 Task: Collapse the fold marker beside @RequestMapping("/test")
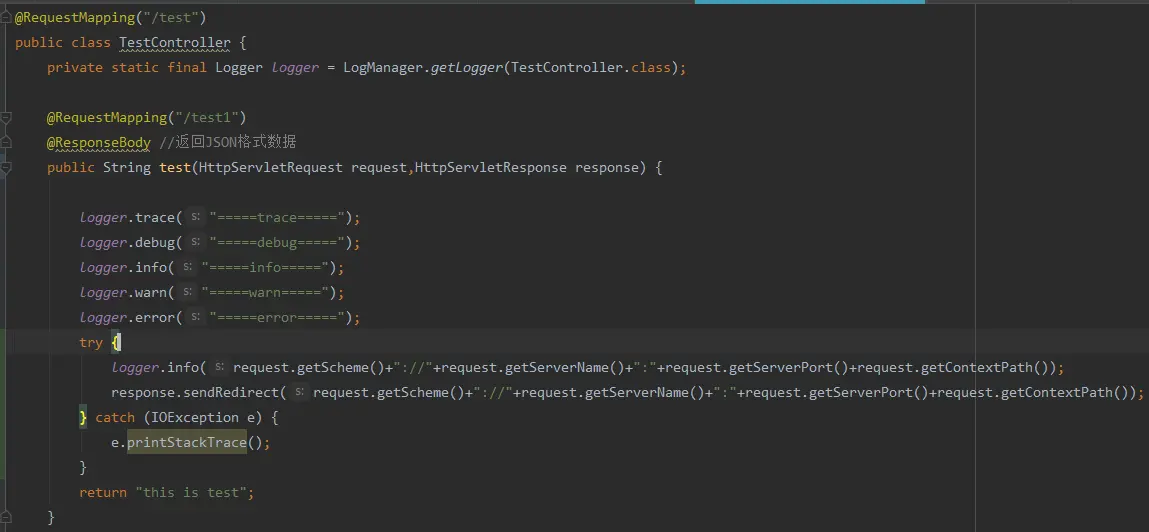6,17
